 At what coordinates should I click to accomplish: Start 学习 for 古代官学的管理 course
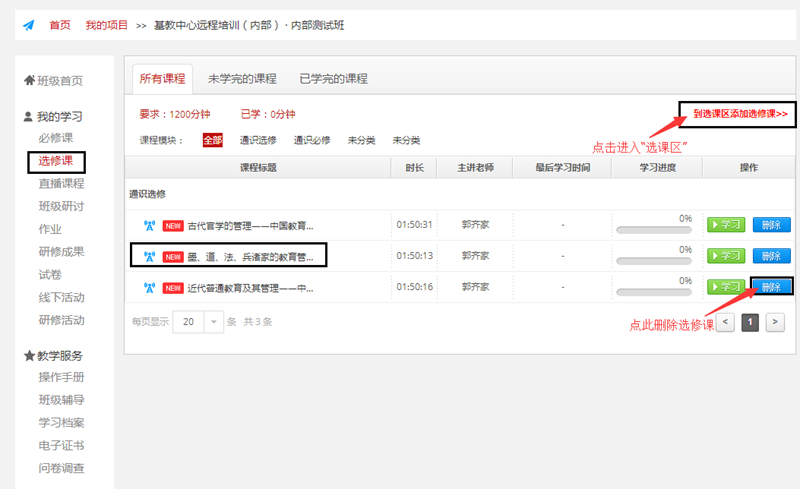click(726, 225)
